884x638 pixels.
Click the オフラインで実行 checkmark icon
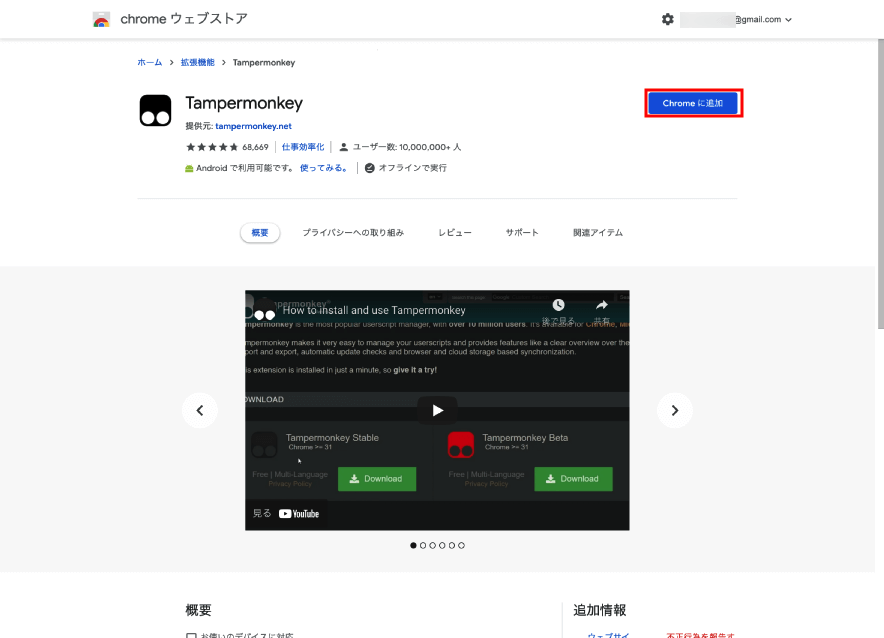coord(370,168)
